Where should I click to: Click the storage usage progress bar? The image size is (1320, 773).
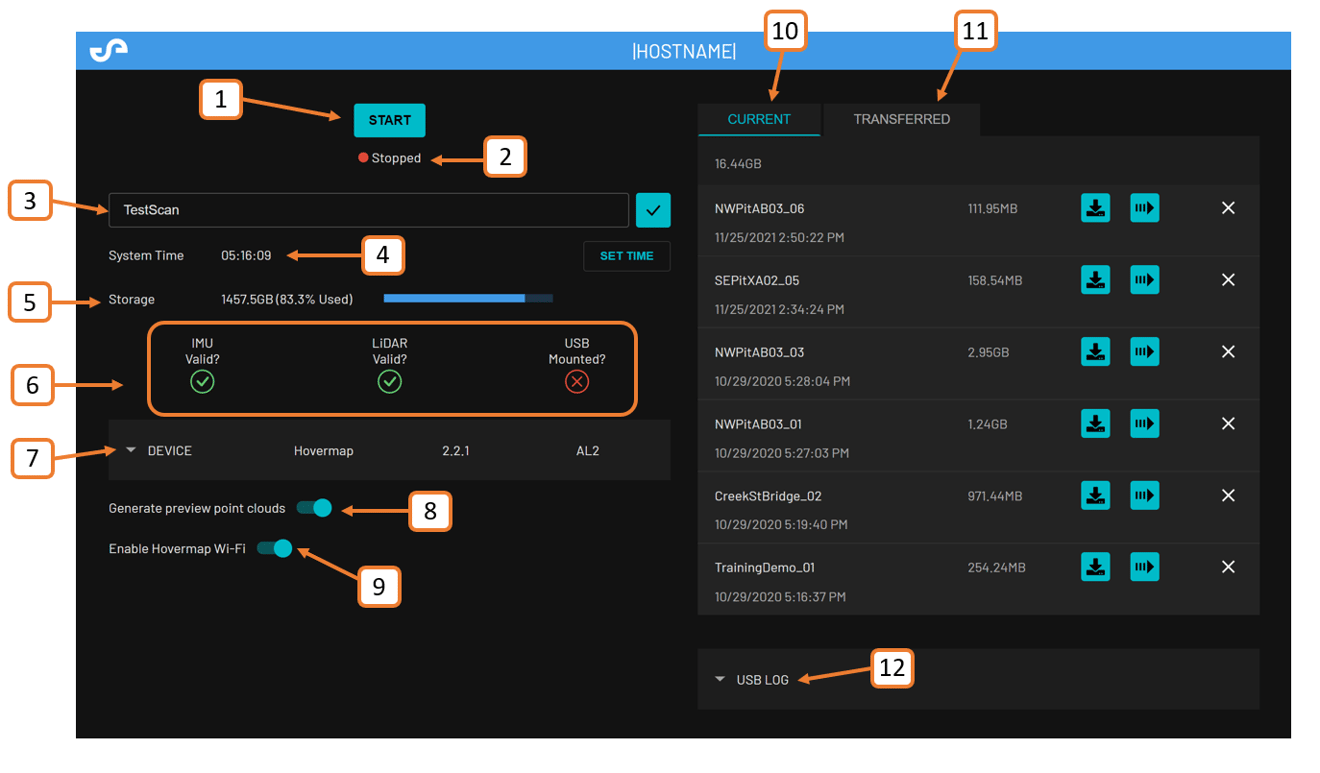click(468, 298)
